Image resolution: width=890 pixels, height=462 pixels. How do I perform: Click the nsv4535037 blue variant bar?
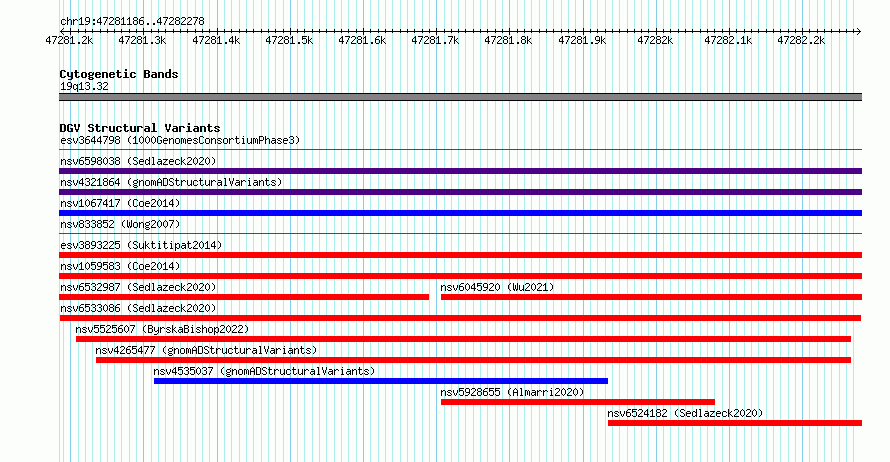click(381, 381)
